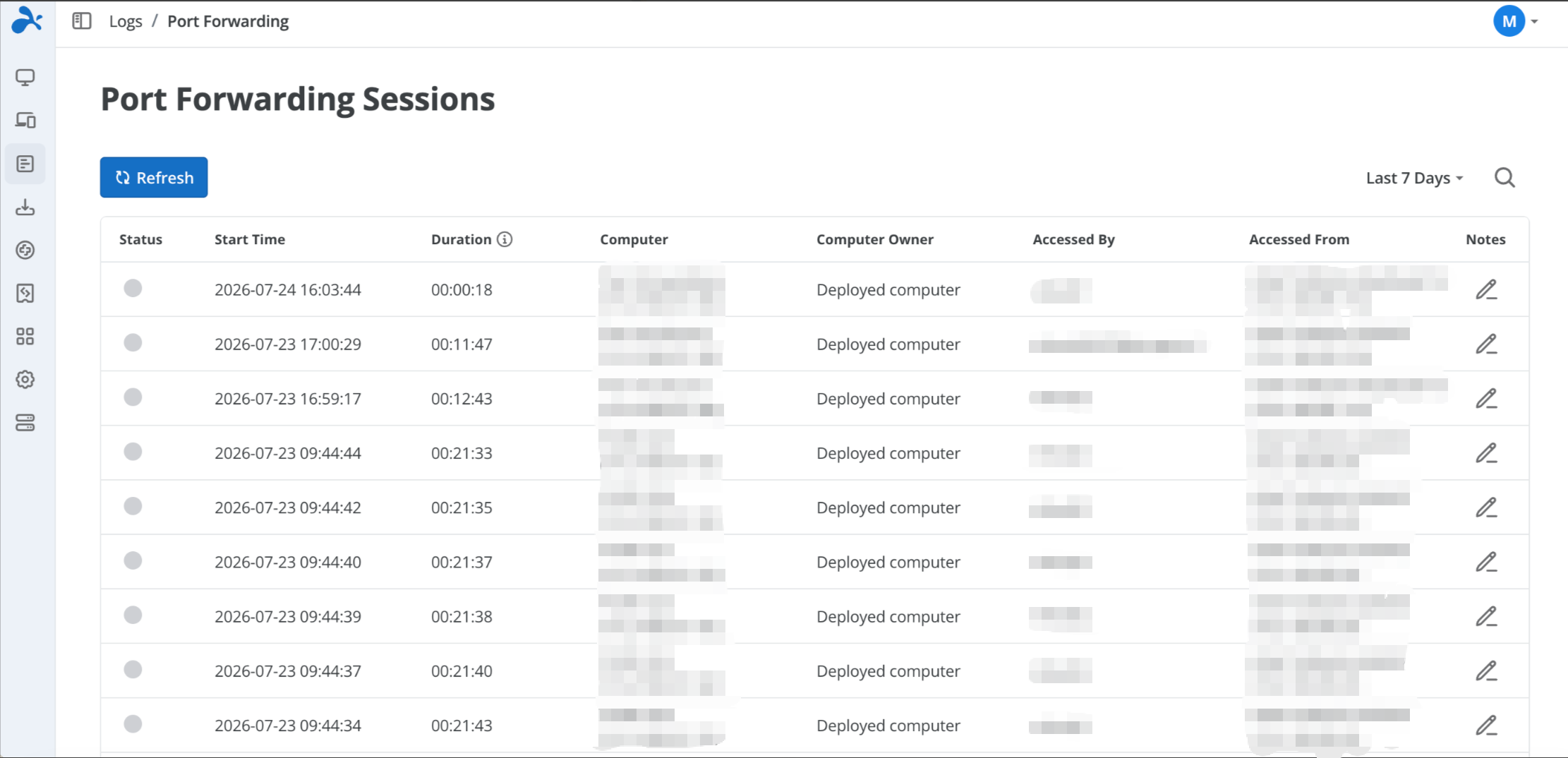
Task: Select the Logs document icon in sidebar
Action: (x=25, y=164)
